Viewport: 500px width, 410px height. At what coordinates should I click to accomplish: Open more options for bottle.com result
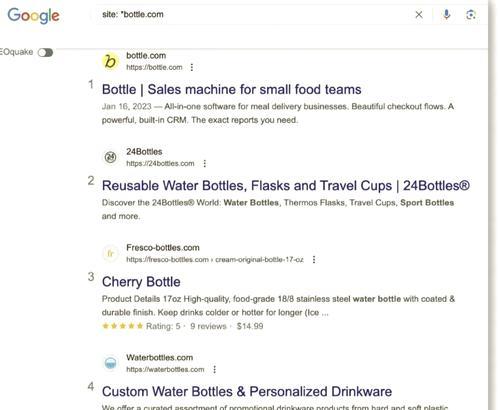pyautogui.click(x=192, y=67)
